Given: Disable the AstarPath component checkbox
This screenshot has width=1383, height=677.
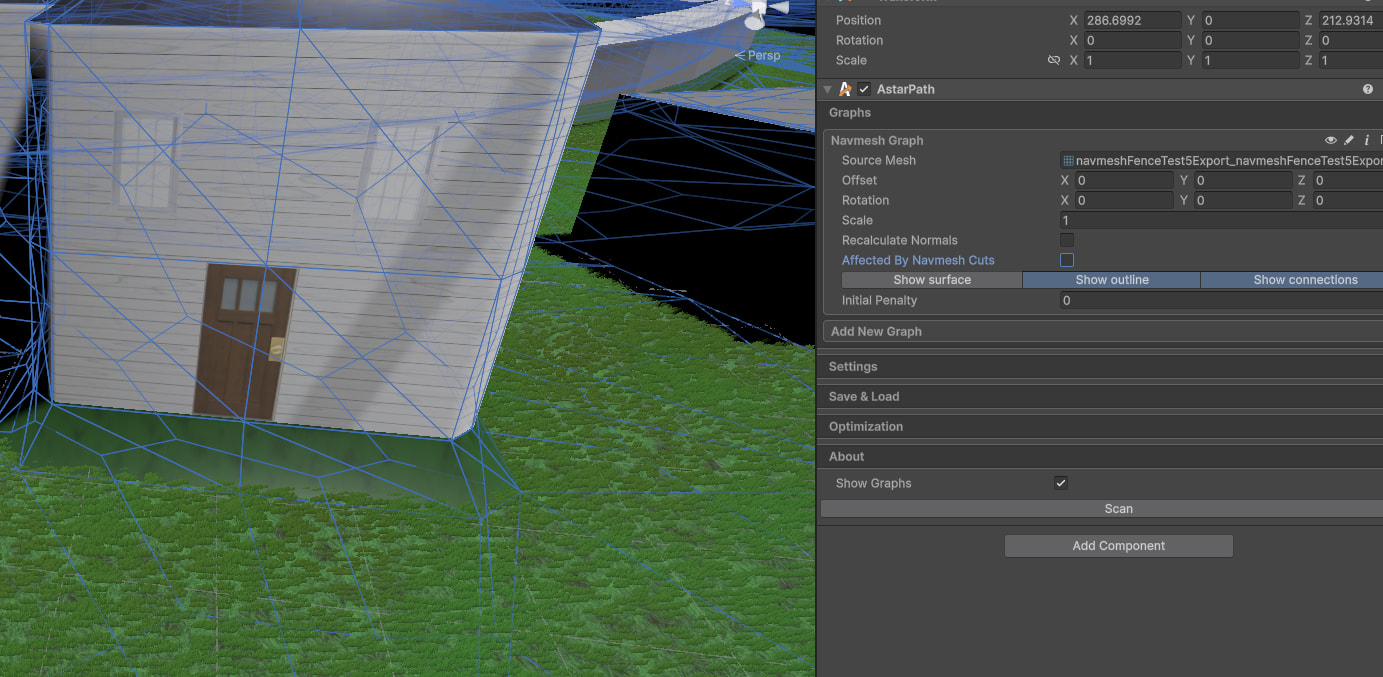Looking at the screenshot, I should (x=864, y=90).
